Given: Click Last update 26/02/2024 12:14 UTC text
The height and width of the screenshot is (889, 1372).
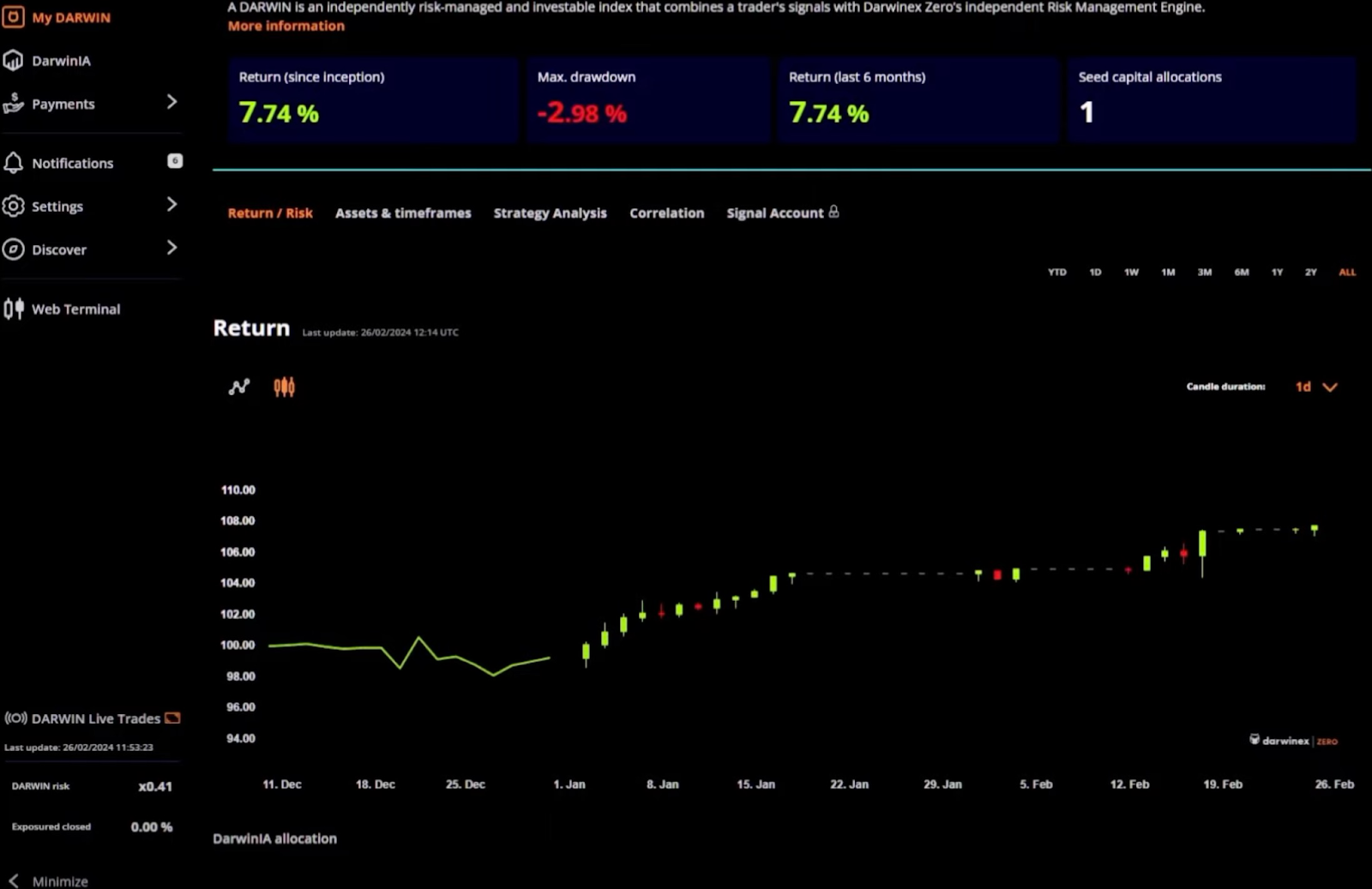Looking at the screenshot, I should [x=380, y=332].
